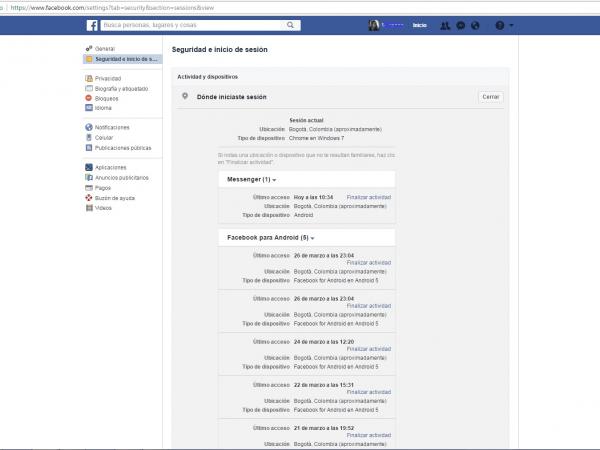600x450 pixels.
Task: Click Actividad y dispositivos header
Action: pos(207,77)
